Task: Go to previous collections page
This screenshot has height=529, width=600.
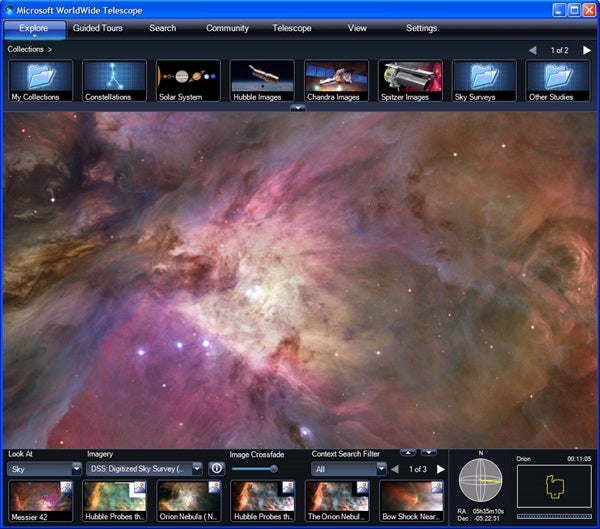Action: (x=532, y=50)
